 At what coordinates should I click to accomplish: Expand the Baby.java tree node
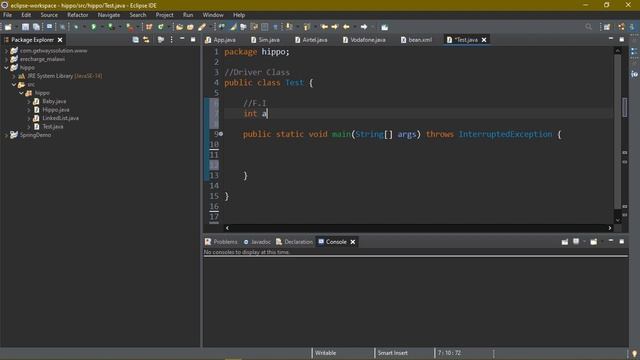[29, 101]
